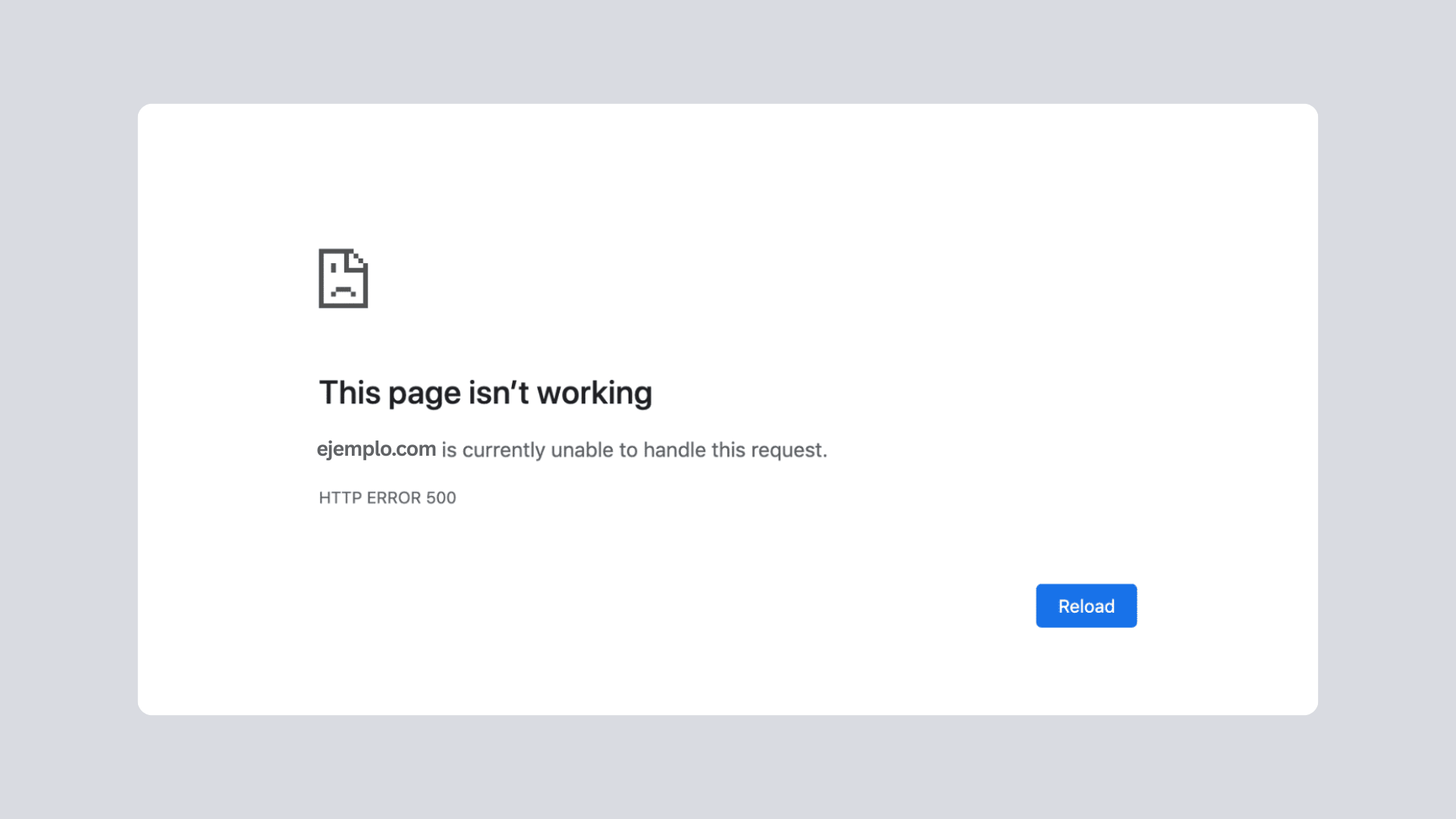This screenshot has height=819, width=1456.
Task: Click the word "to" in the message
Action: 628,450
